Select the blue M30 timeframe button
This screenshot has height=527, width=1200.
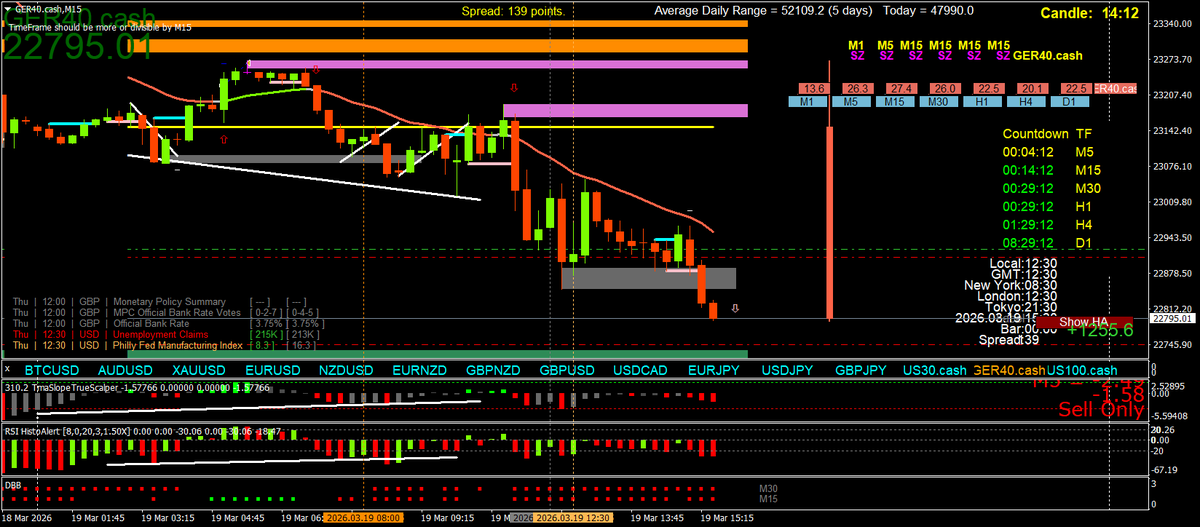click(938, 102)
